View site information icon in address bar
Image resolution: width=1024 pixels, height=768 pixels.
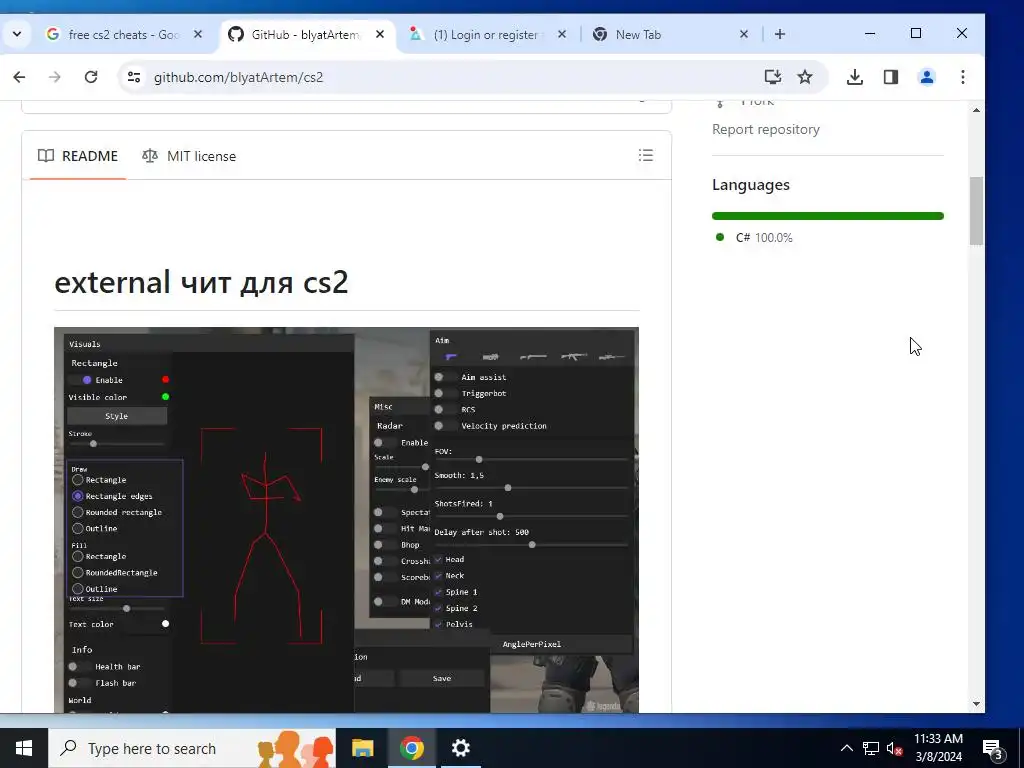pyautogui.click(x=134, y=77)
